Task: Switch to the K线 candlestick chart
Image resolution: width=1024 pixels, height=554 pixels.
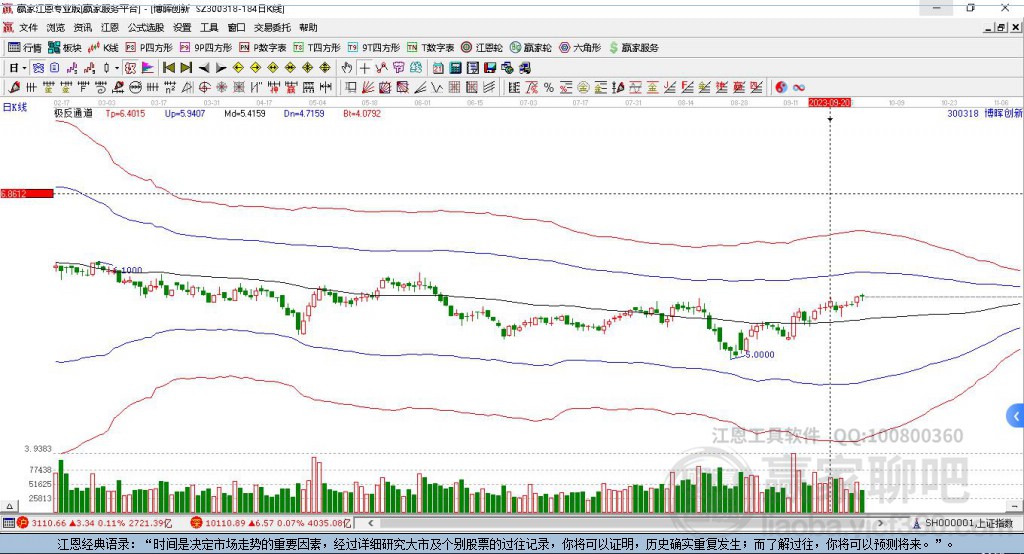Action: [x=103, y=48]
